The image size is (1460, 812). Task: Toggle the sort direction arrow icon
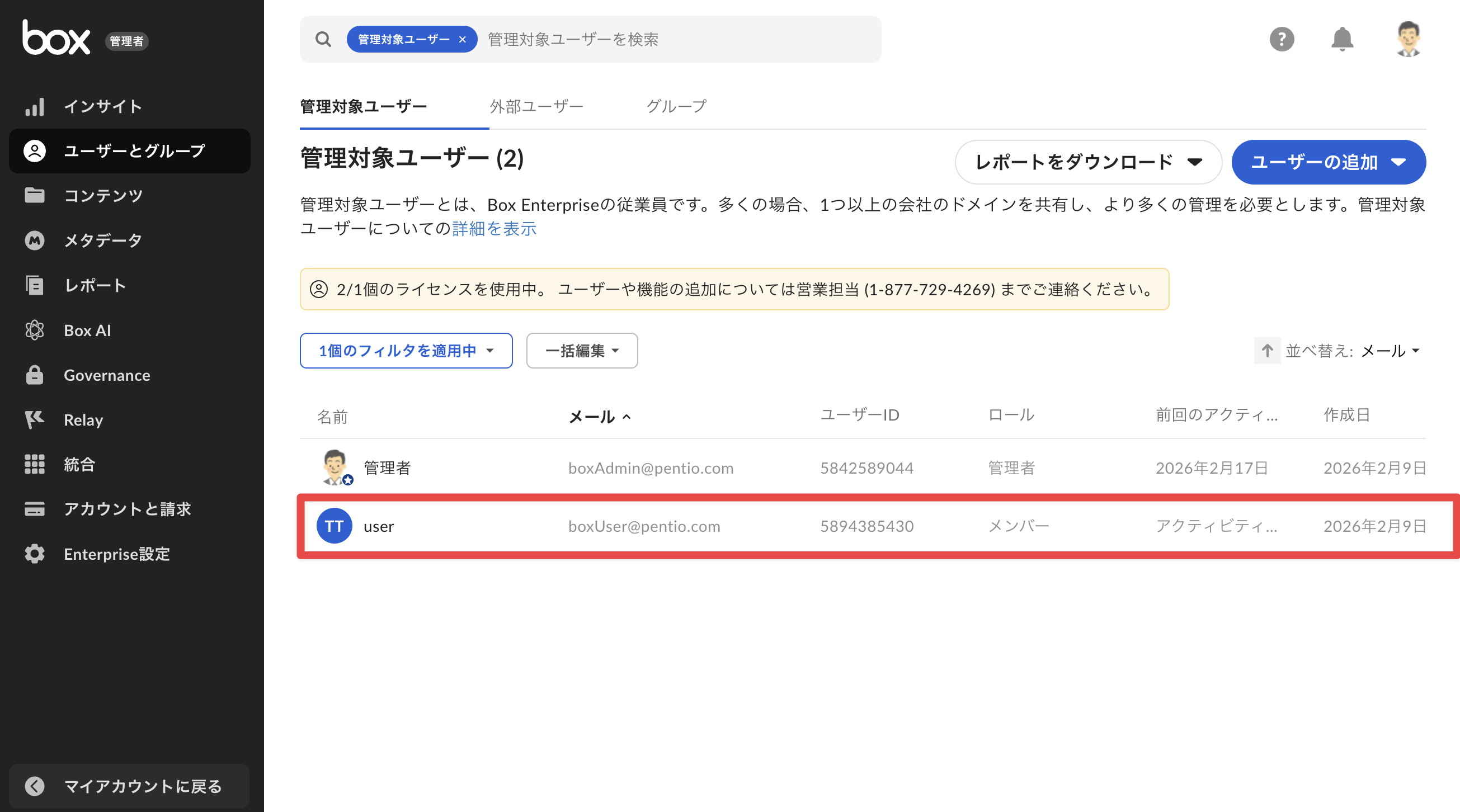(1268, 351)
